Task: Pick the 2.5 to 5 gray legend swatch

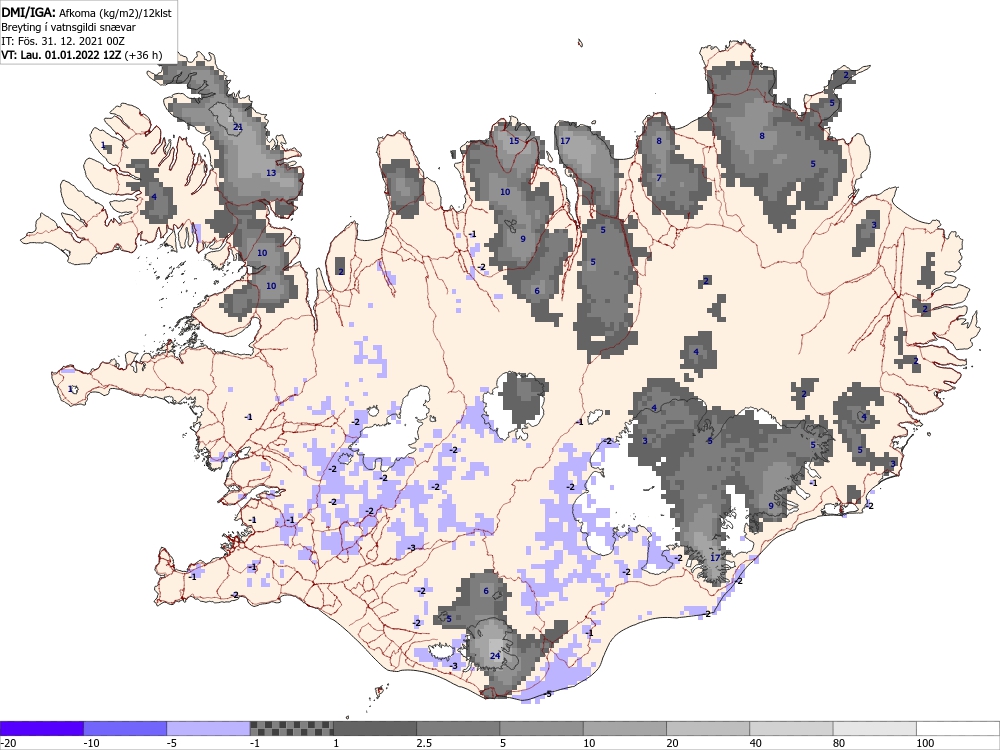Action: click(458, 728)
